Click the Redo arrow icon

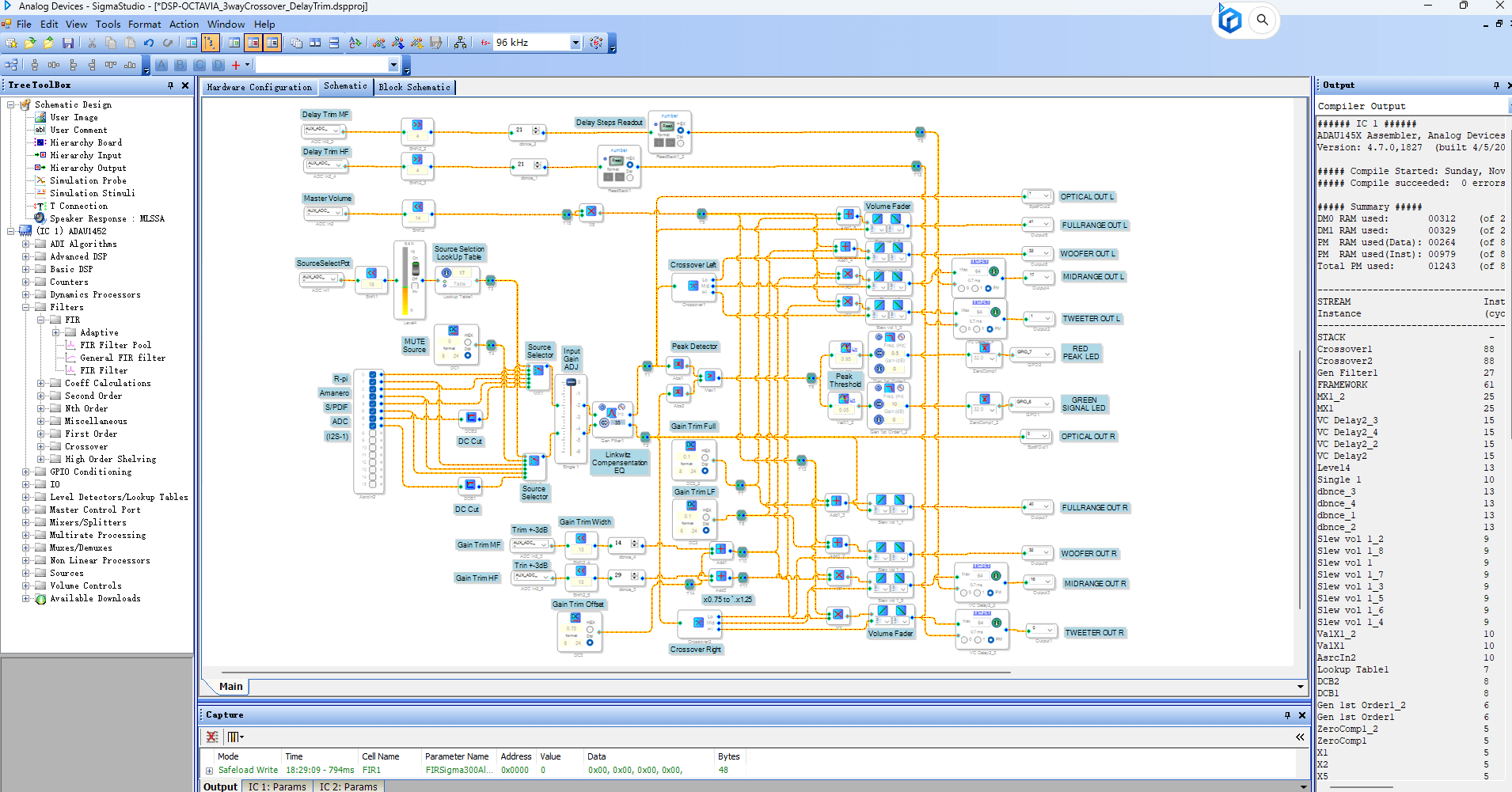click(x=168, y=43)
